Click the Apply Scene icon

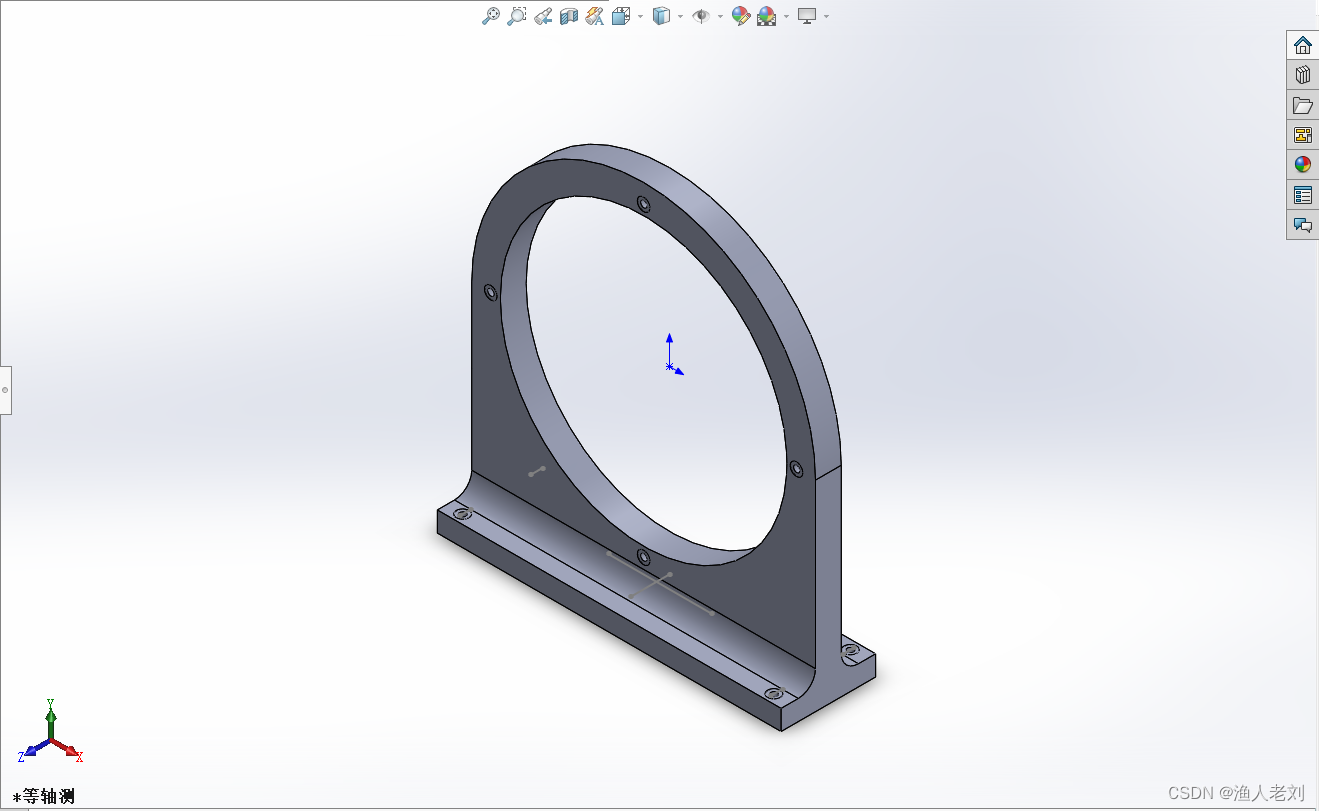(767, 16)
